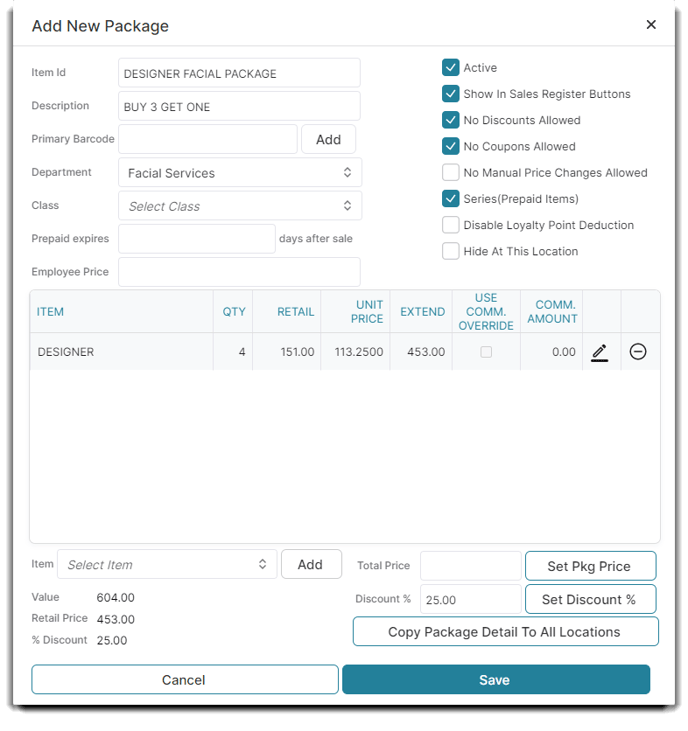The height and width of the screenshot is (731, 688).
Task: Focus the Total Price field
Action: [x=470, y=566]
